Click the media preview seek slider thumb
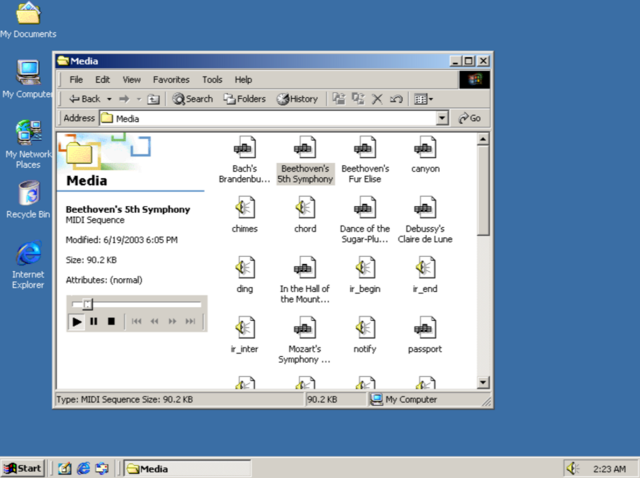Image resolution: width=640 pixels, height=478 pixels. [x=88, y=304]
